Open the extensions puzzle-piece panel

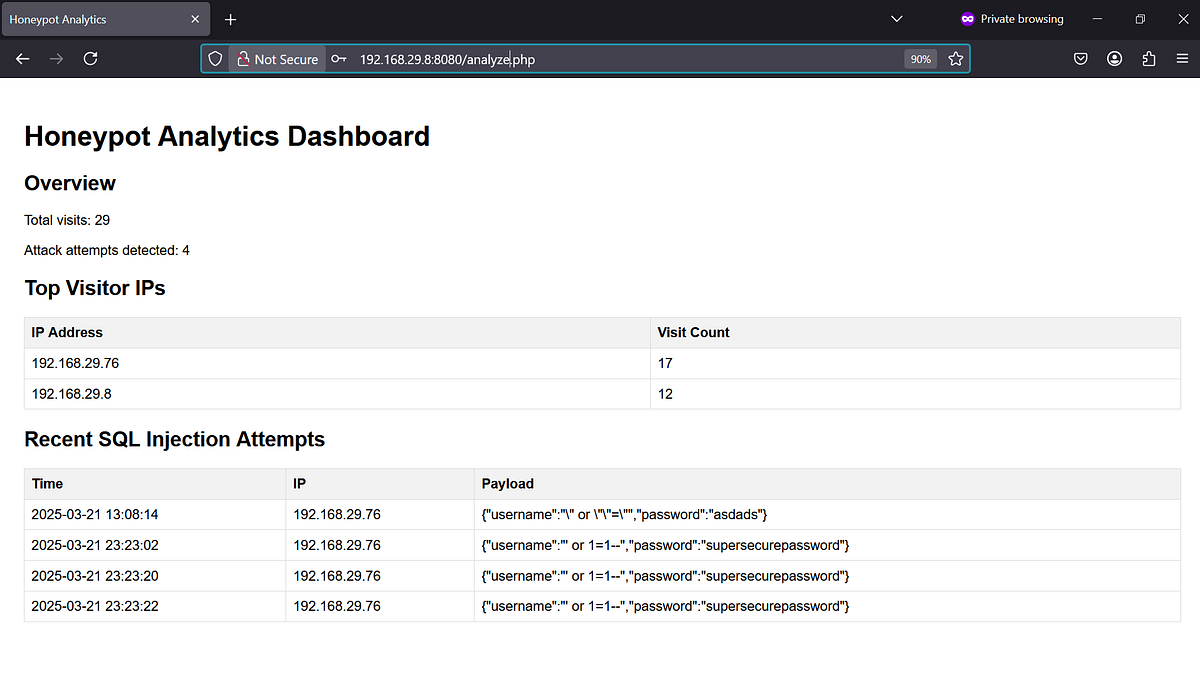tap(1149, 59)
